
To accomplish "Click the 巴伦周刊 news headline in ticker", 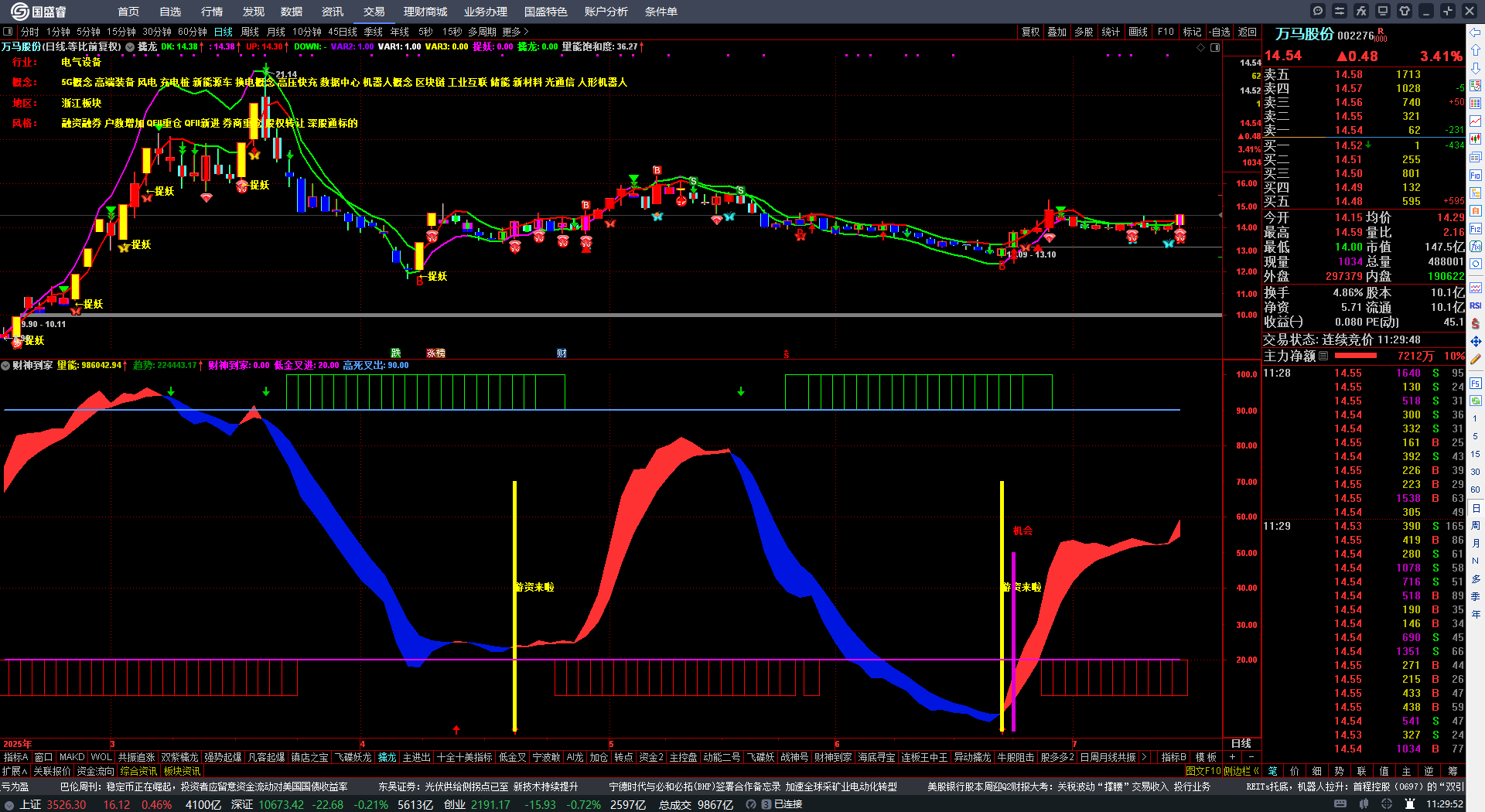I will tap(204, 786).
